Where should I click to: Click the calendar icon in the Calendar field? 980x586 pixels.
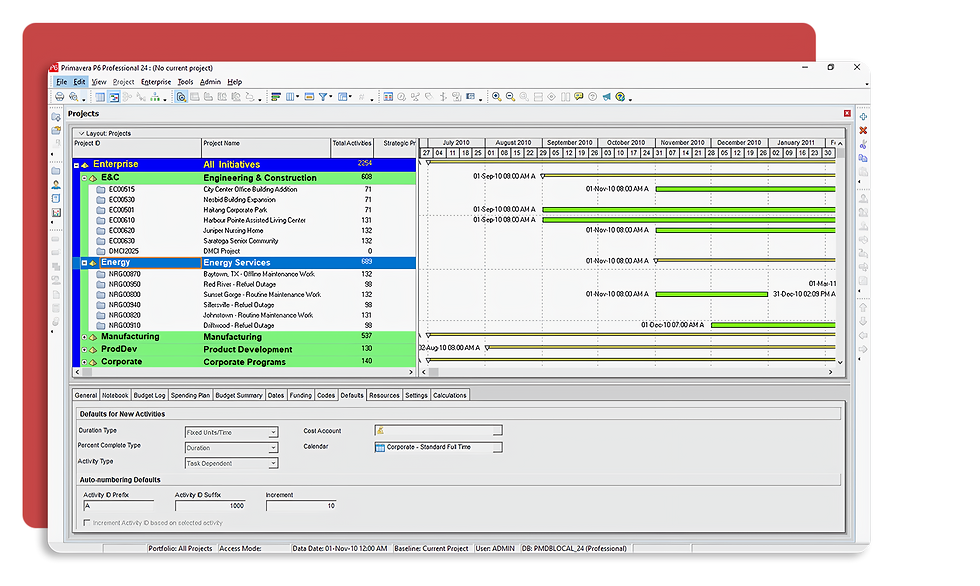click(x=380, y=447)
